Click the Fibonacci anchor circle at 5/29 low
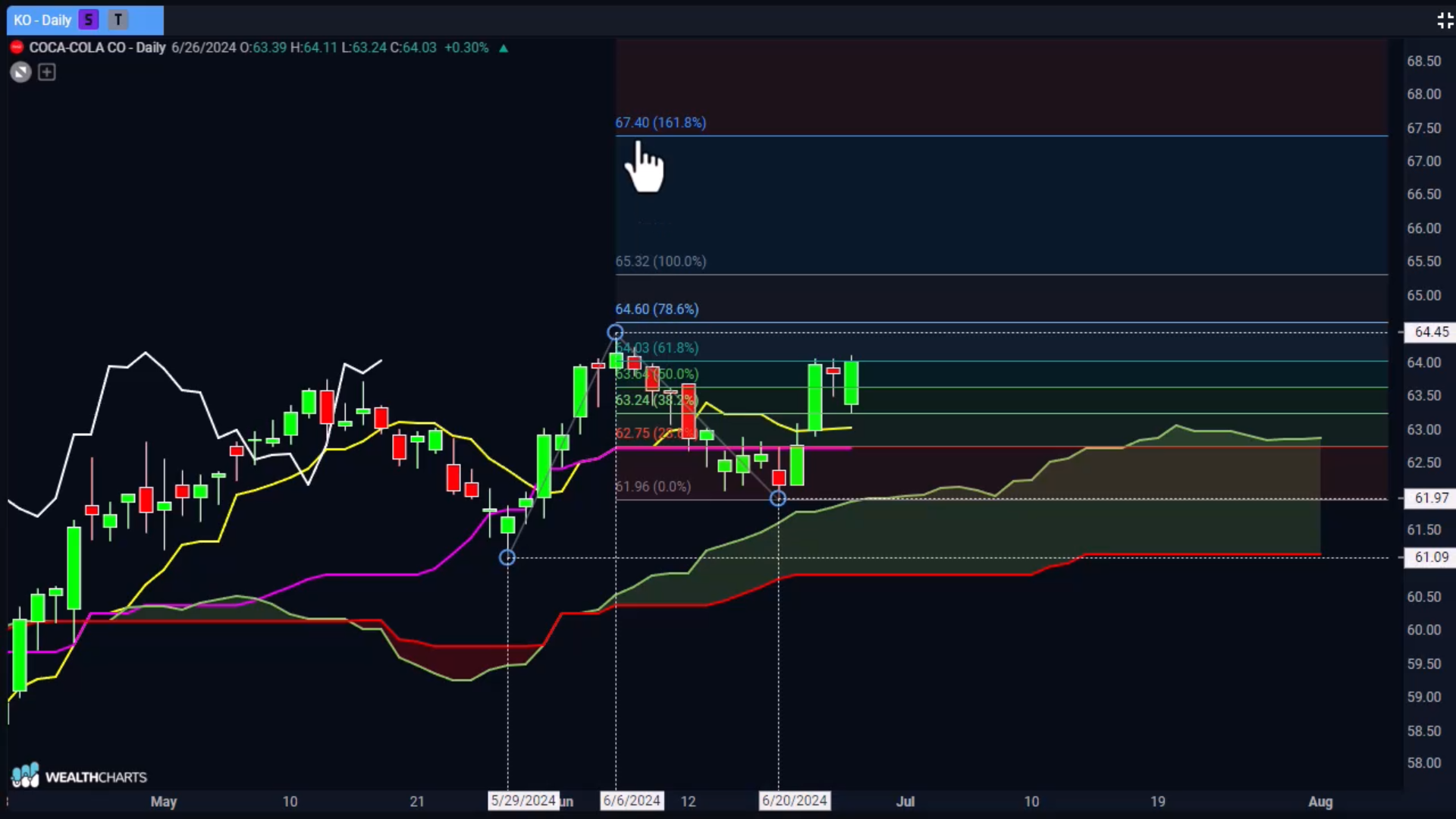Viewport: 1456px width, 819px height. [507, 557]
